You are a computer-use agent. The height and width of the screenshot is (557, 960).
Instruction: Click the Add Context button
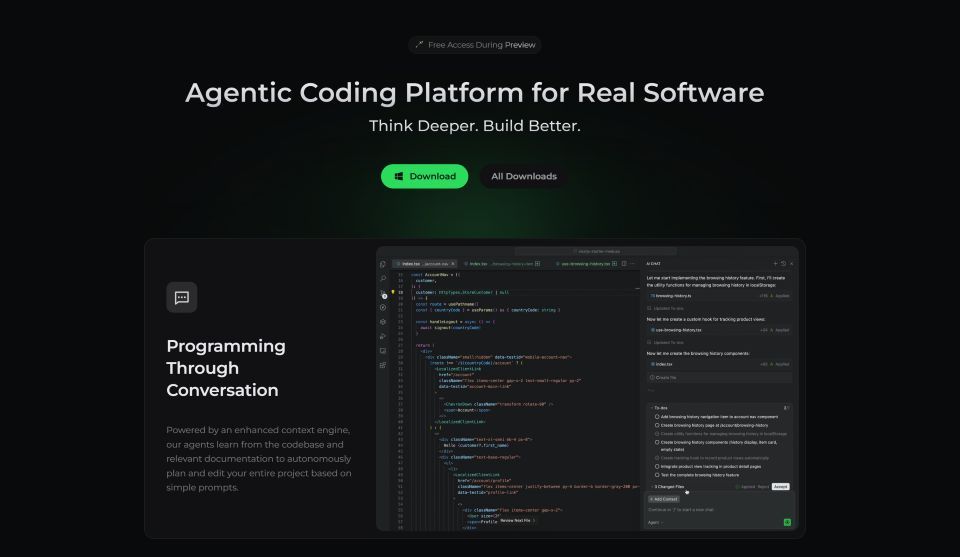point(664,499)
